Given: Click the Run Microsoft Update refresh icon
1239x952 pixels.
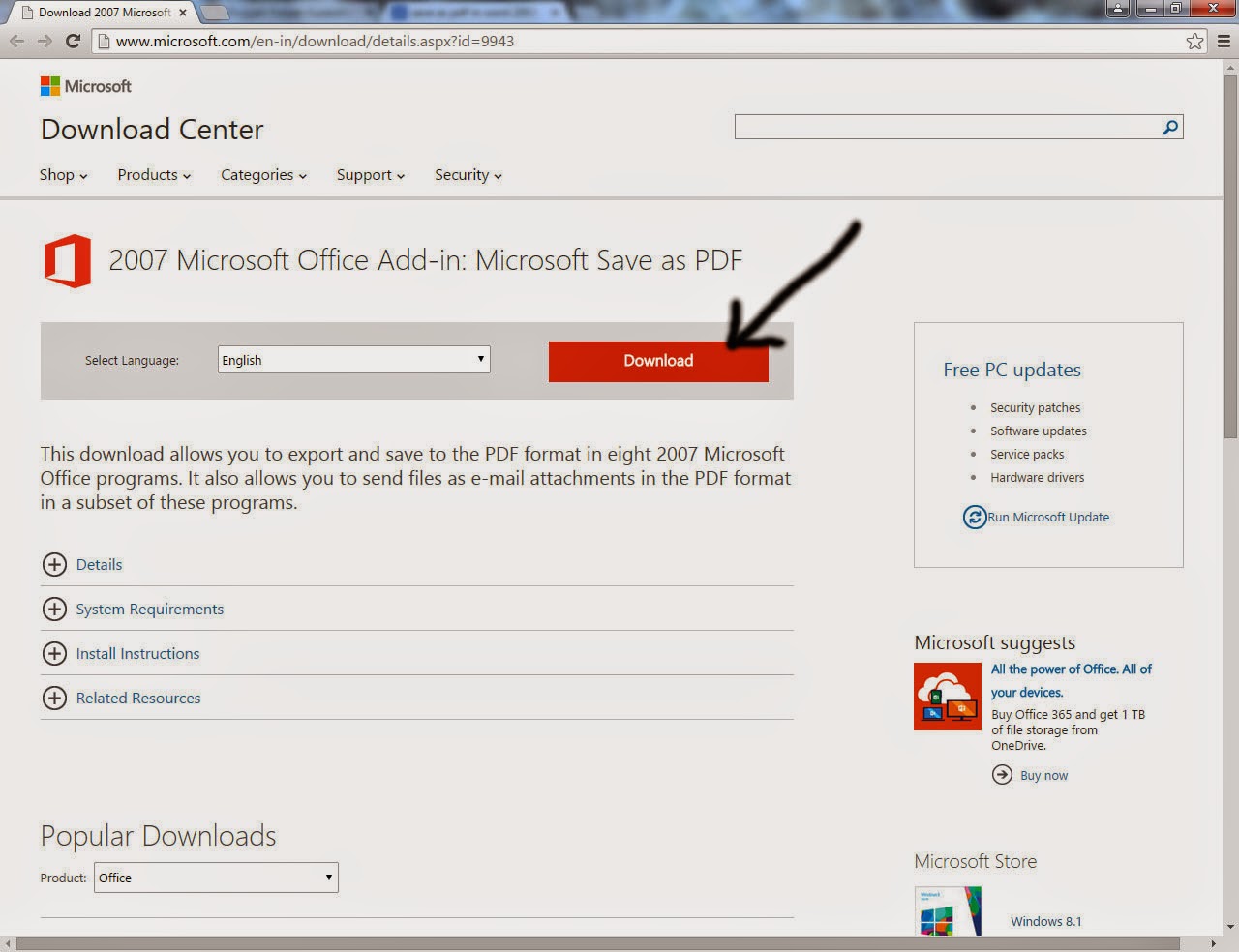Looking at the screenshot, I should pos(974,517).
